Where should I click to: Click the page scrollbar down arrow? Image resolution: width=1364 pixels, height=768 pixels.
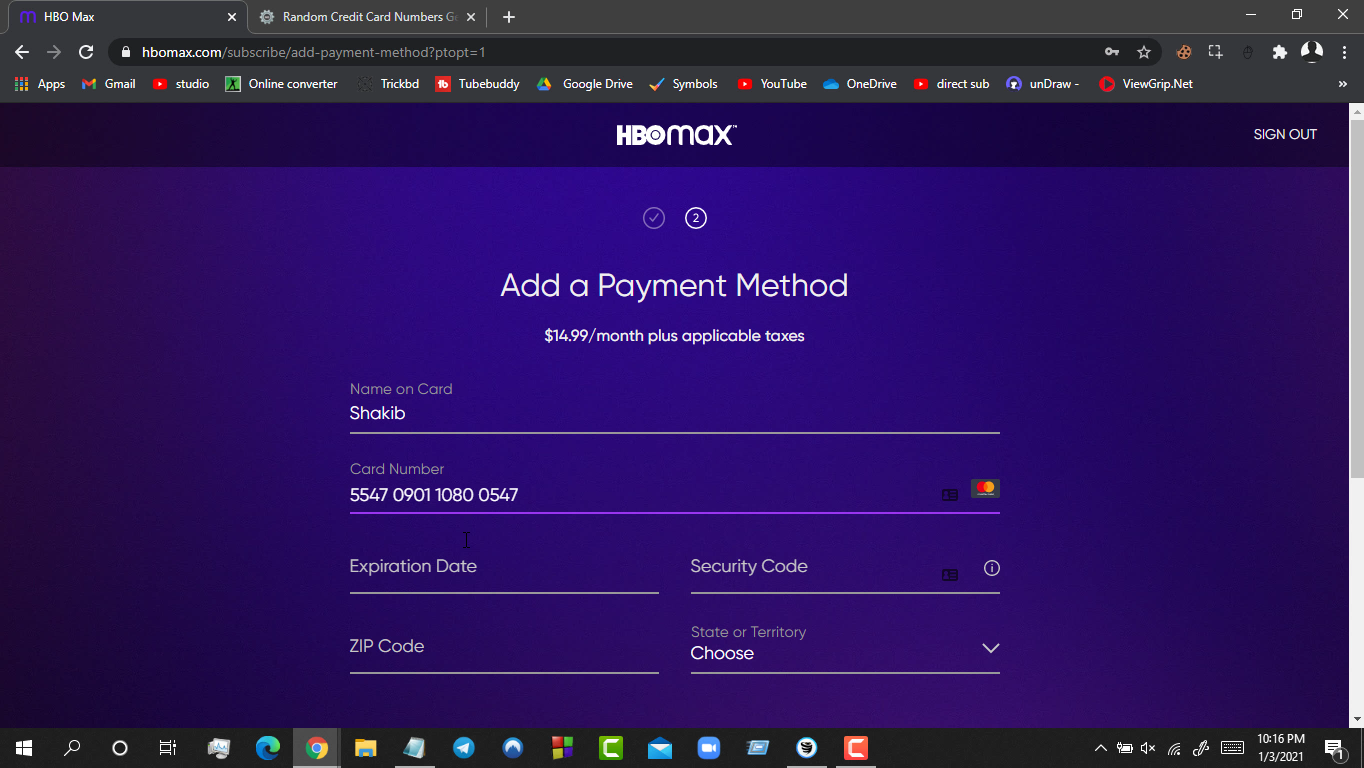1357,719
